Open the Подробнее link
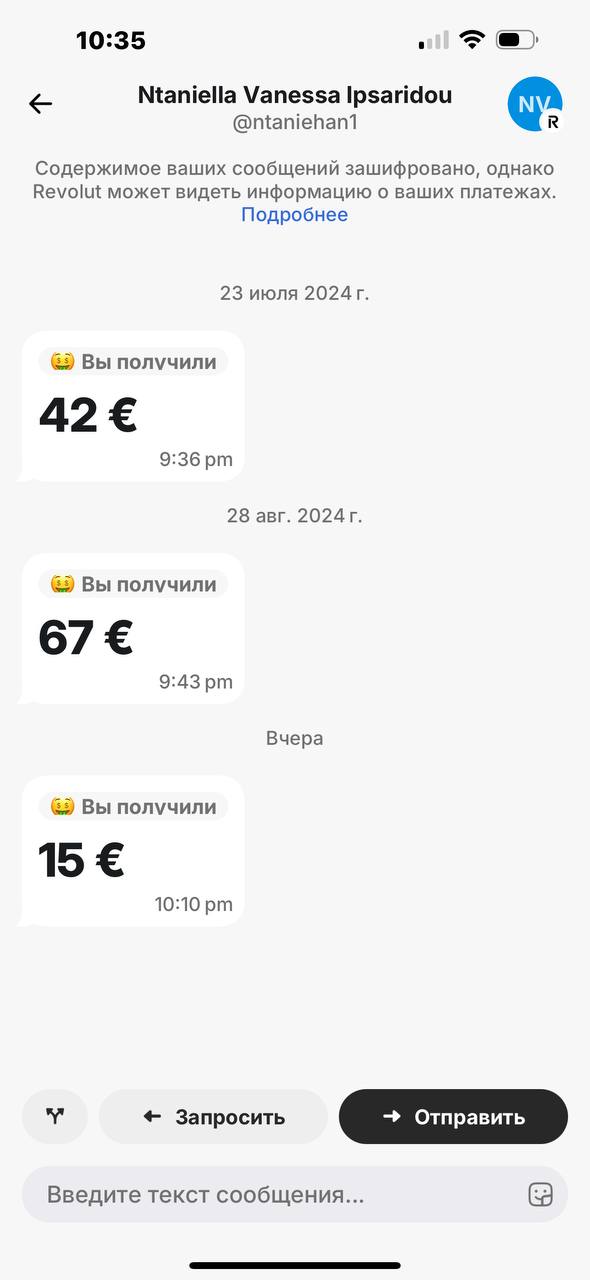 pyautogui.click(x=295, y=214)
